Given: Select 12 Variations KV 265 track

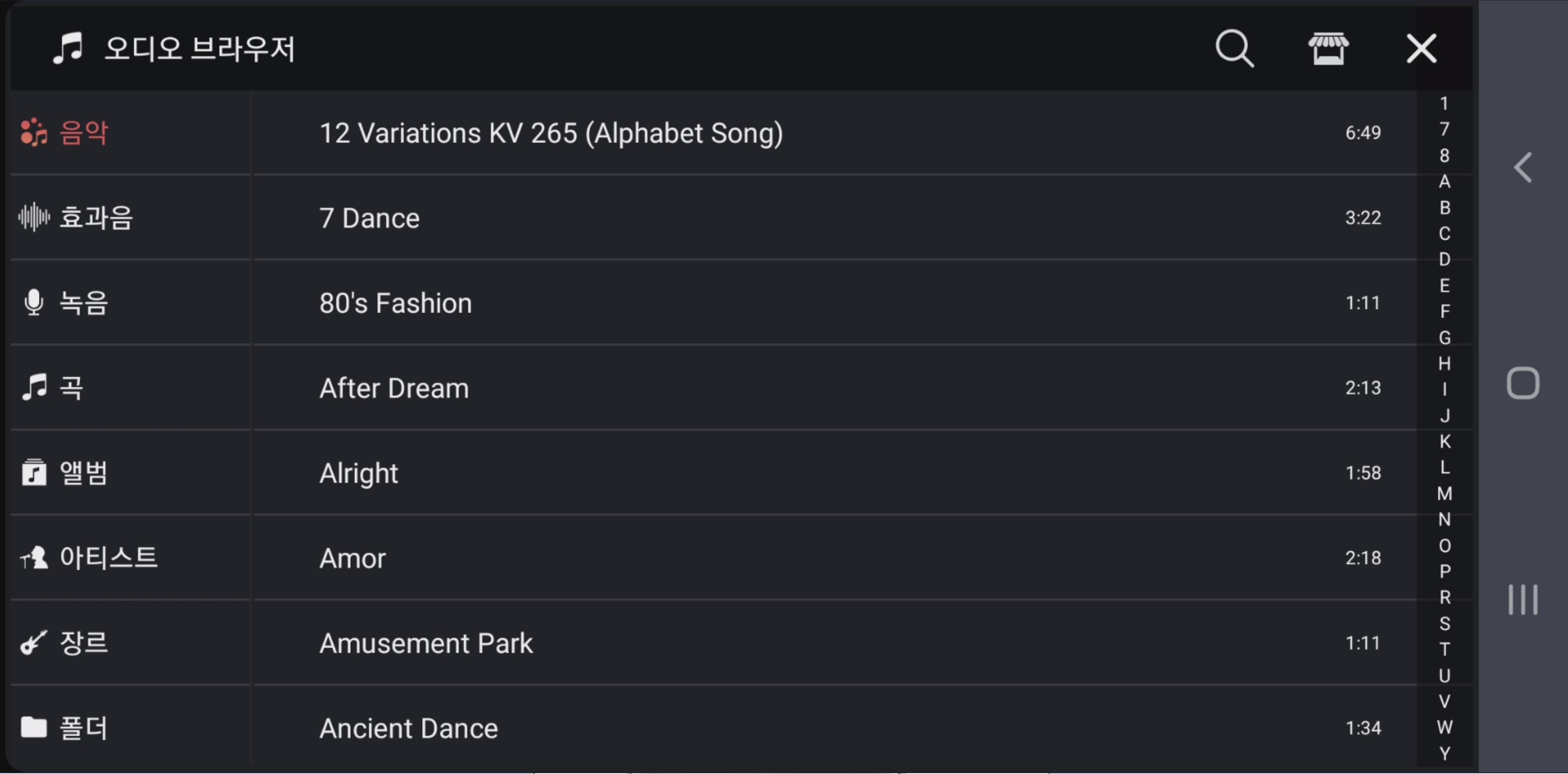Looking at the screenshot, I should pos(551,133).
